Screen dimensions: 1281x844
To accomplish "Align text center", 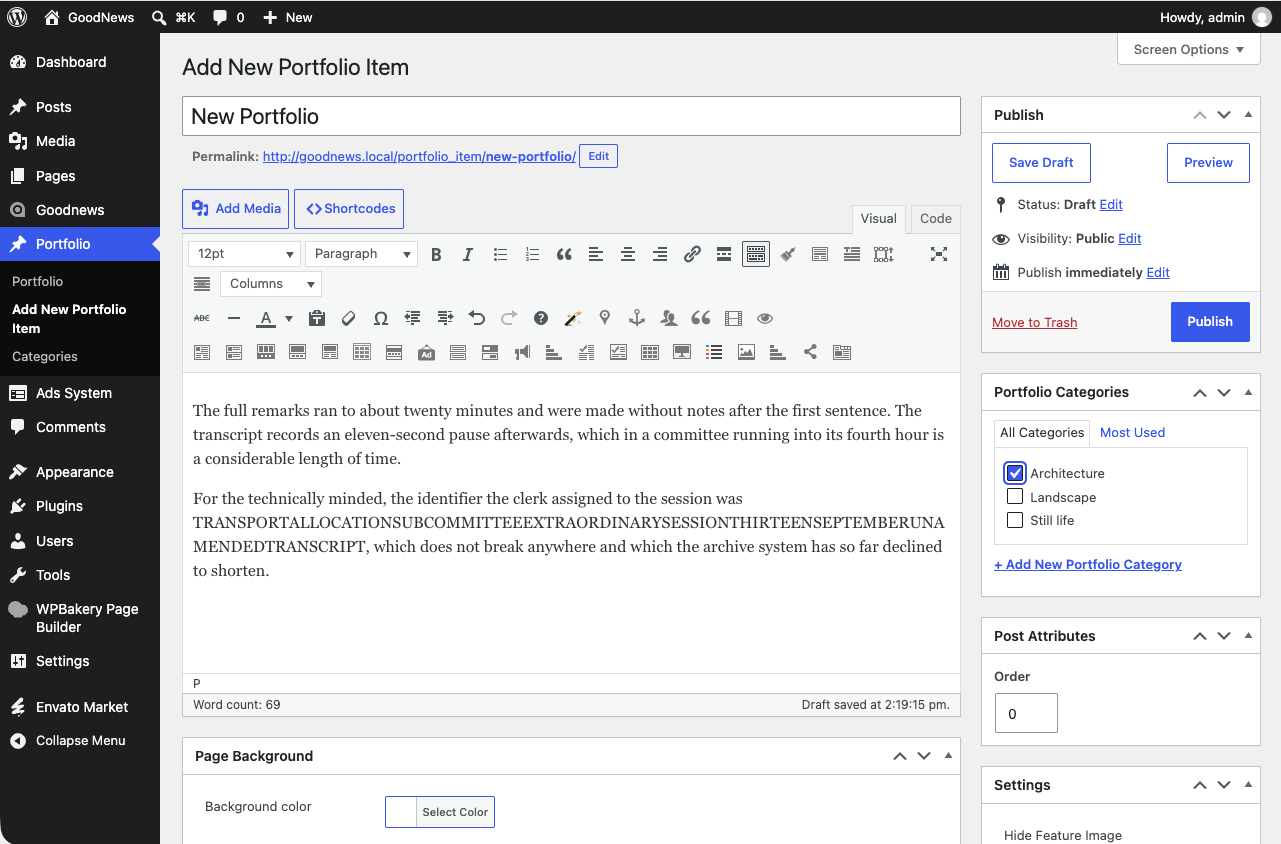I will tap(628, 254).
